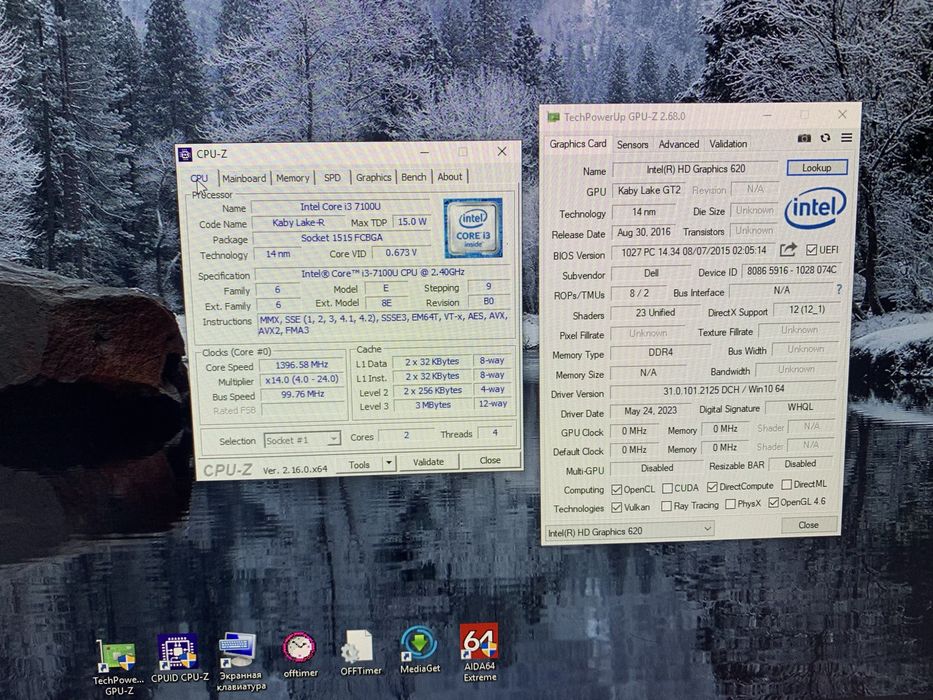
Task: Toggle the Ray Tracing checkbox
Action: 666,506
